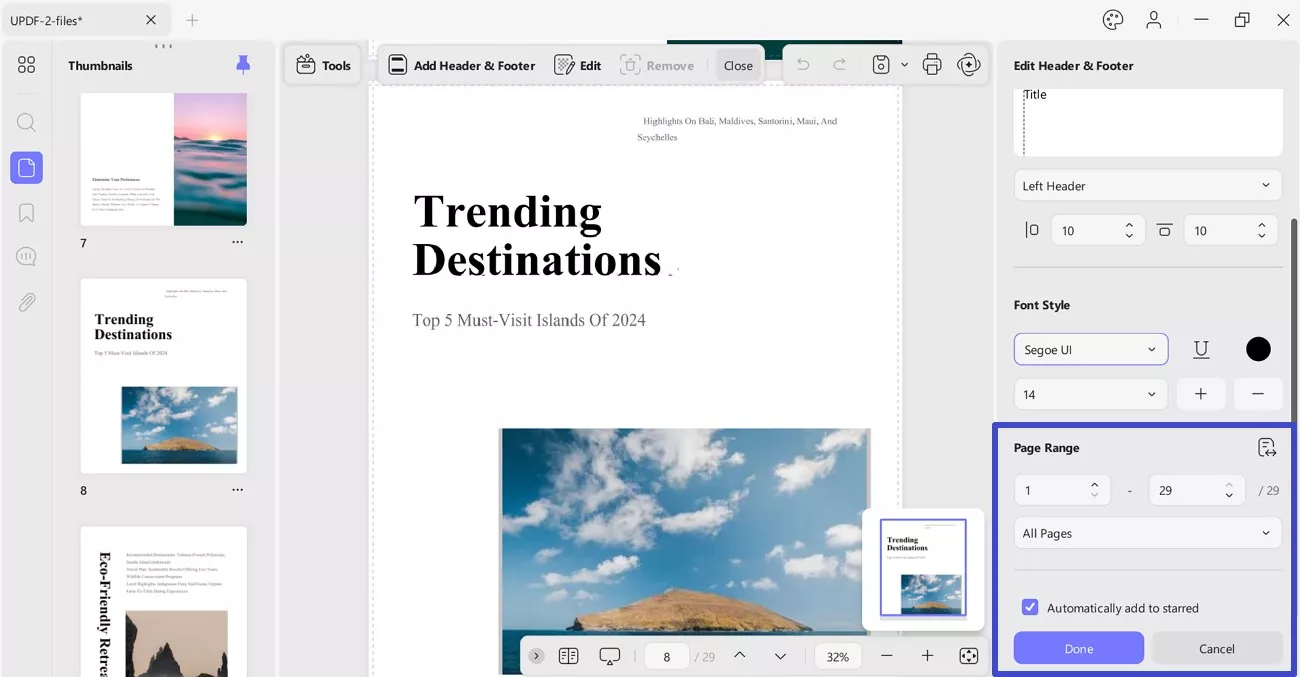The image size is (1300, 677).
Task: Open the Segoe UI font dropdown
Action: [x=1091, y=349]
